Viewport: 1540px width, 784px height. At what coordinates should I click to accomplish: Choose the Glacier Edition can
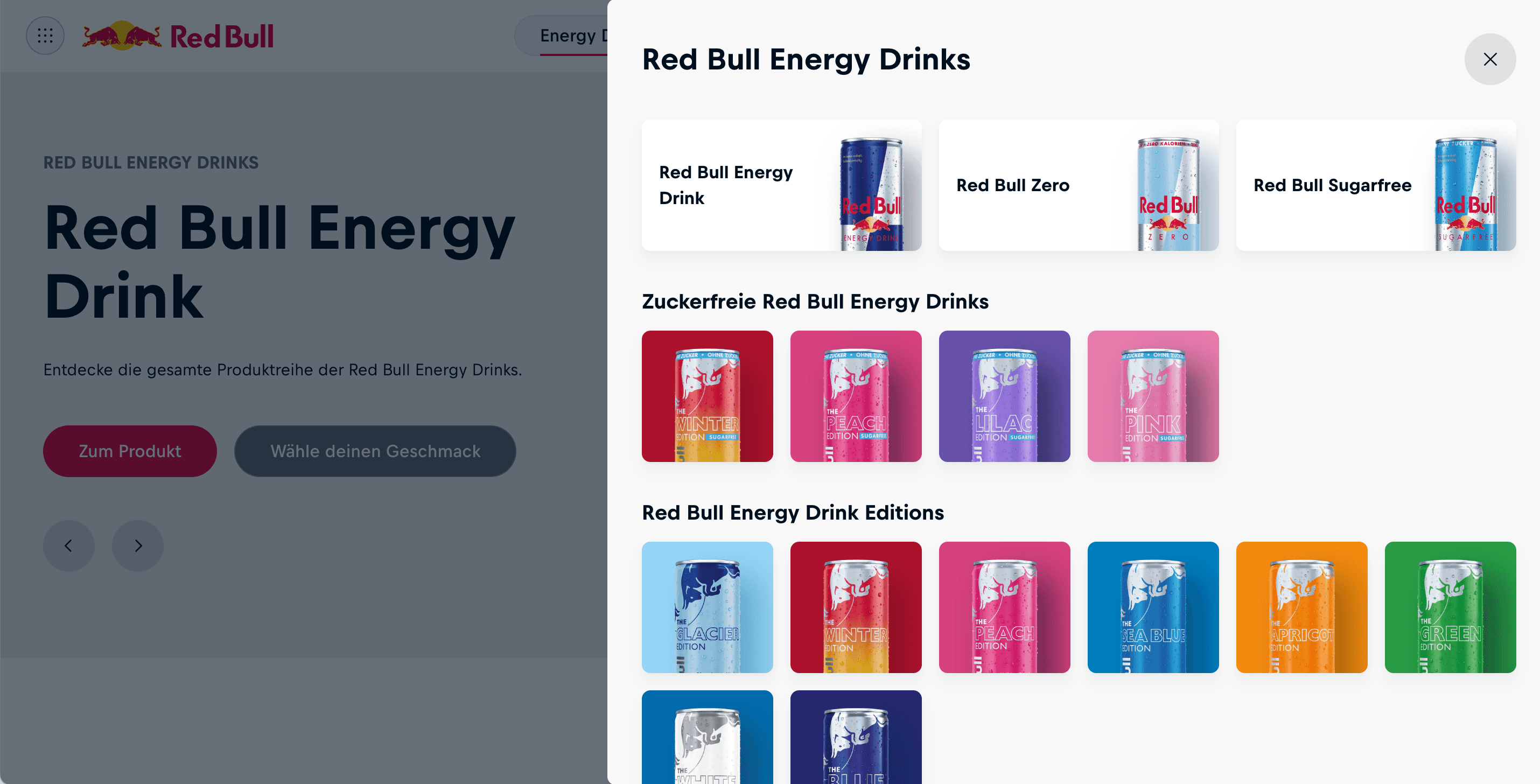pyautogui.click(x=707, y=607)
